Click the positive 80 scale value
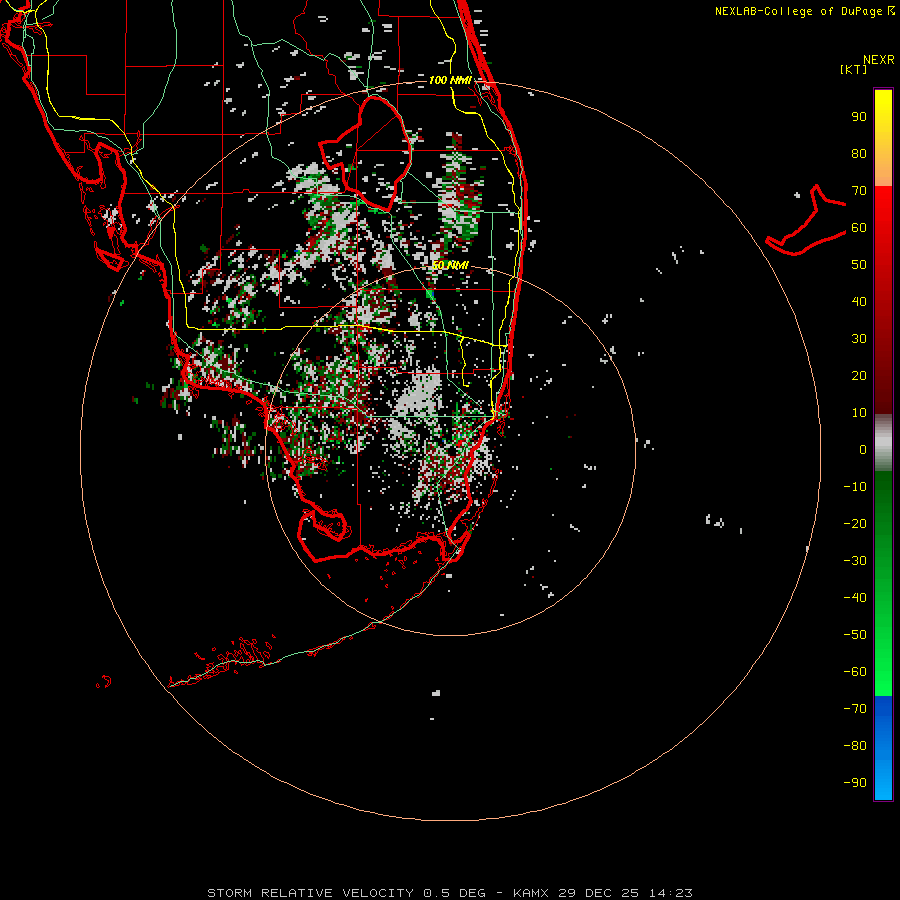The image size is (900, 900). (x=859, y=154)
